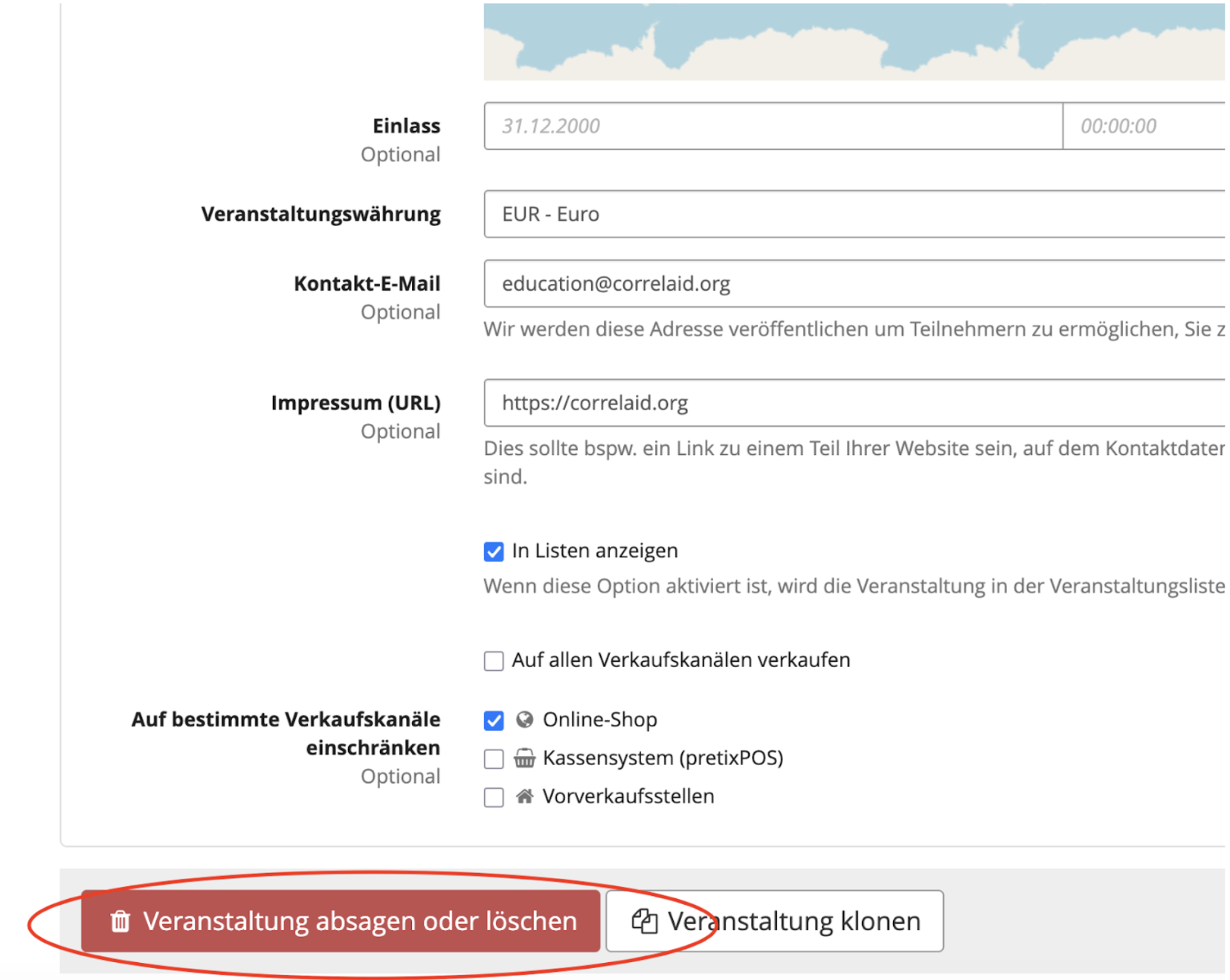Image resolution: width=1230 pixels, height=980 pixels.
Task: Open the Veranstaltungswährung currency dropdown
Action: click(853, 214)
